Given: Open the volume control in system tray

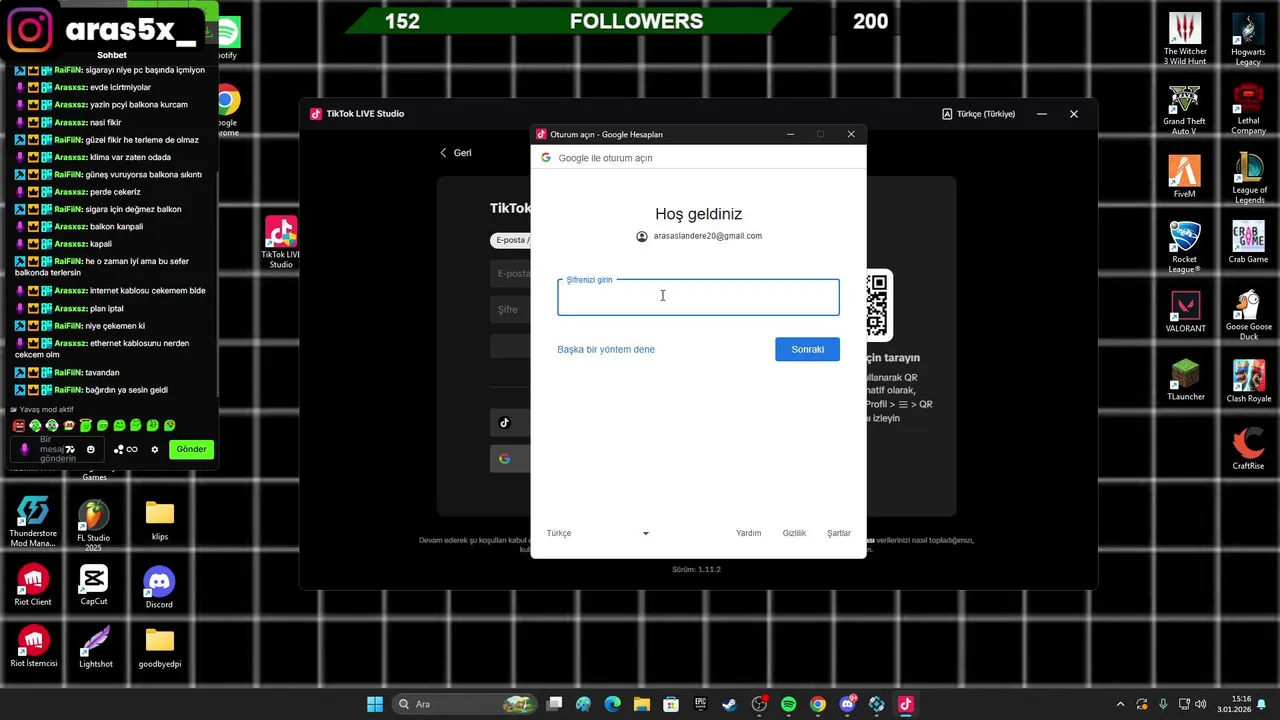Looking at the screenshot, I should [1201, 704].
